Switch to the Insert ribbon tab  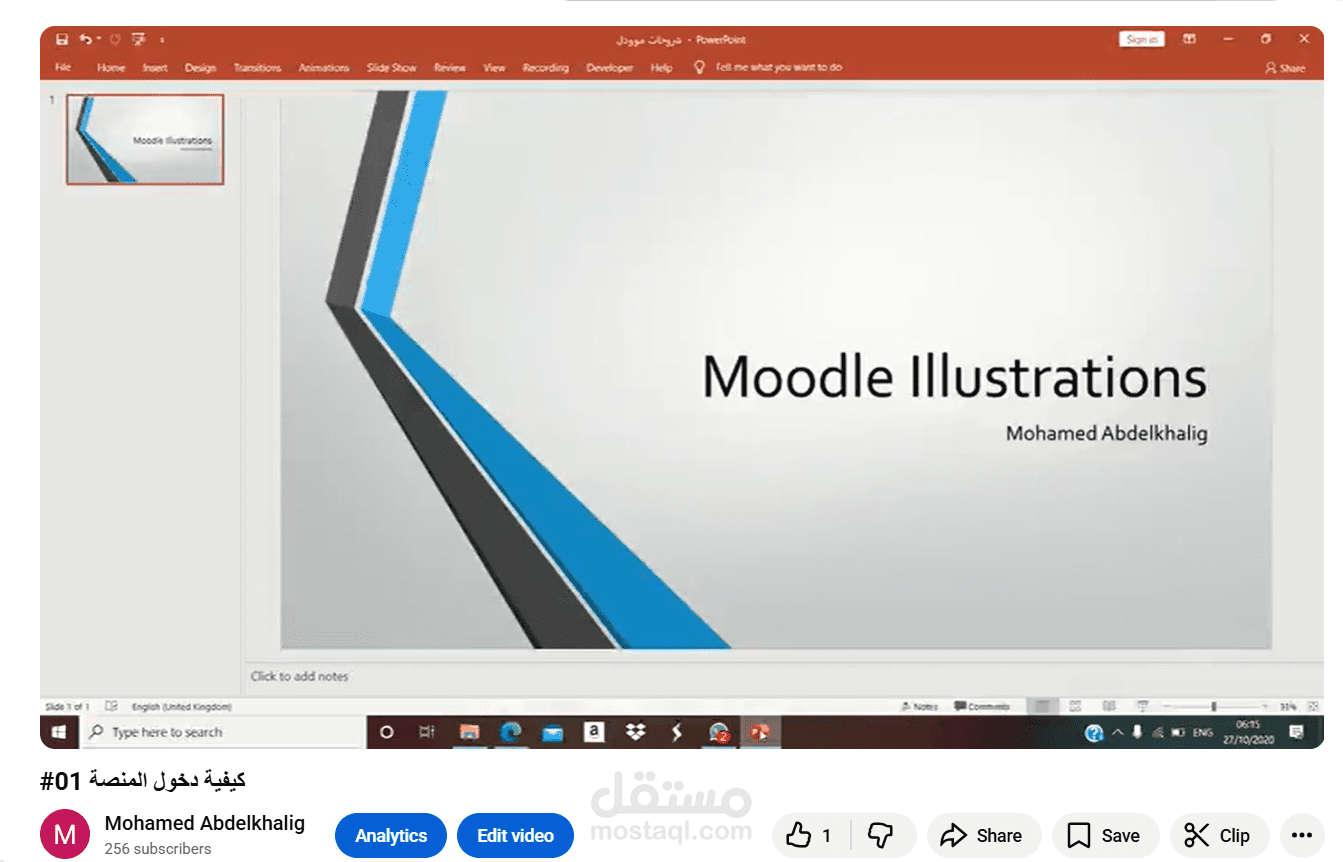tap(155, 68)
